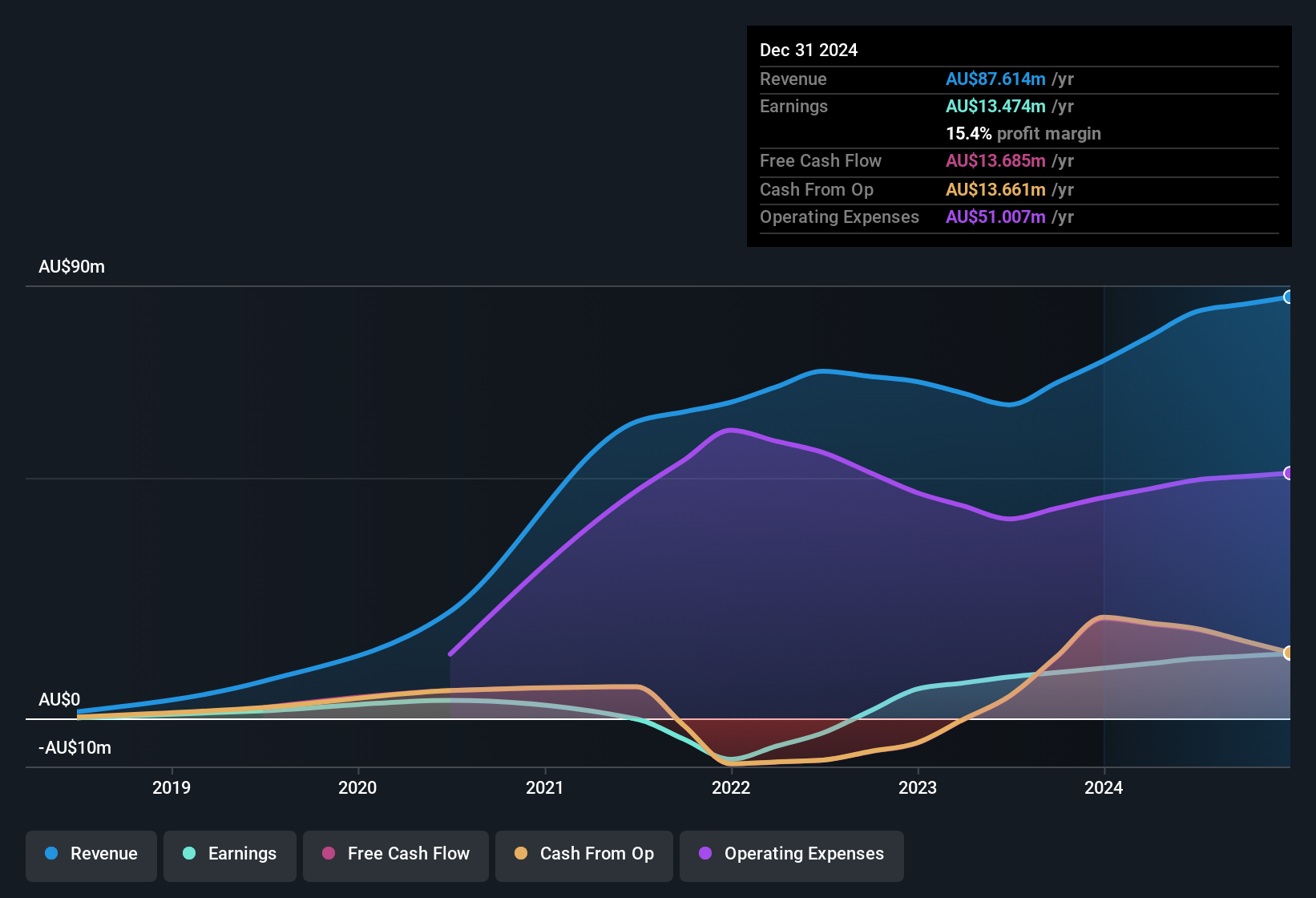The width and height of the screenshot is (1316, 898).
Task: Click the Free Cash Flow label in tooltip
Action: point(821,161)
